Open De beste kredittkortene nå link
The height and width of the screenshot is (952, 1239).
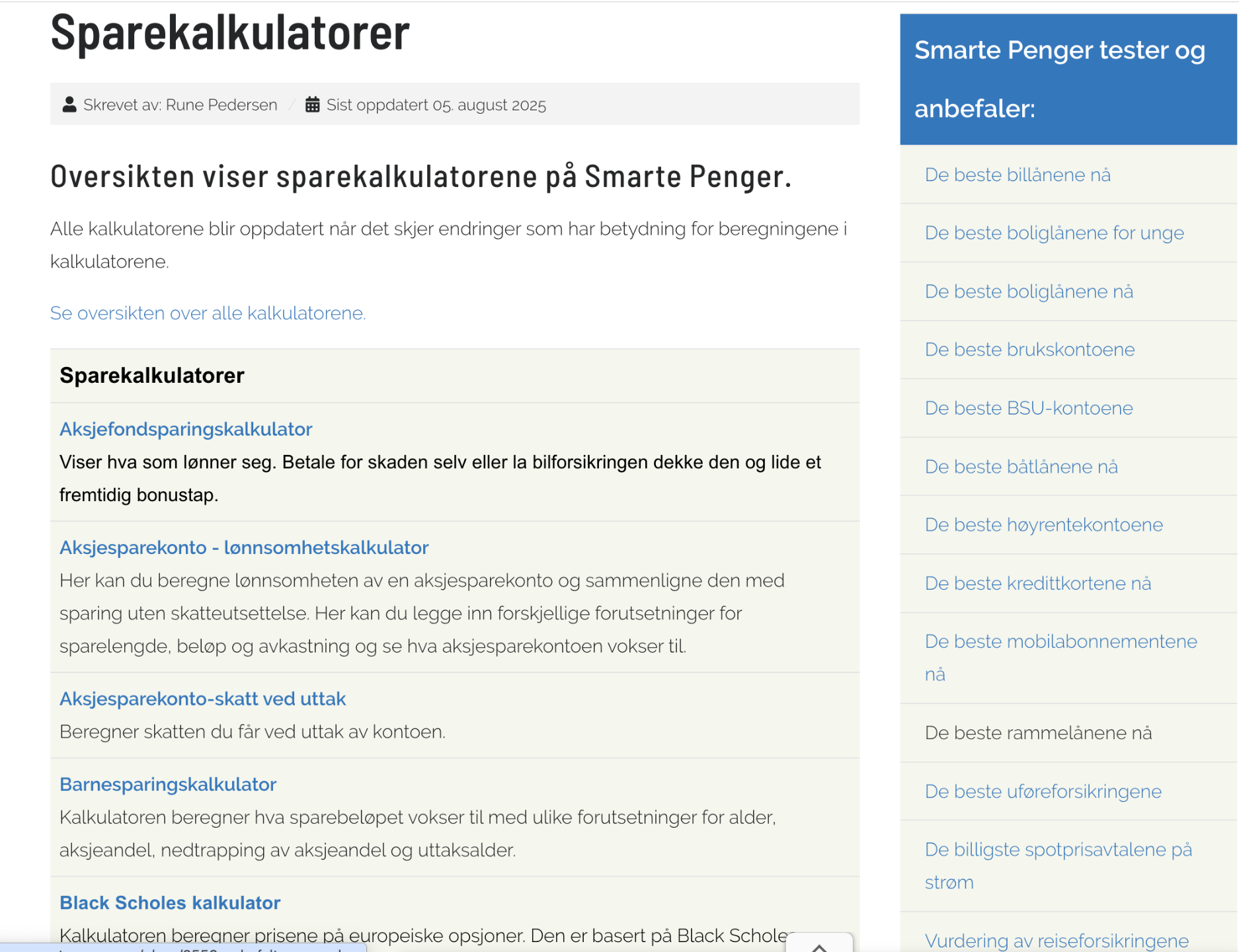(1038, 583)
